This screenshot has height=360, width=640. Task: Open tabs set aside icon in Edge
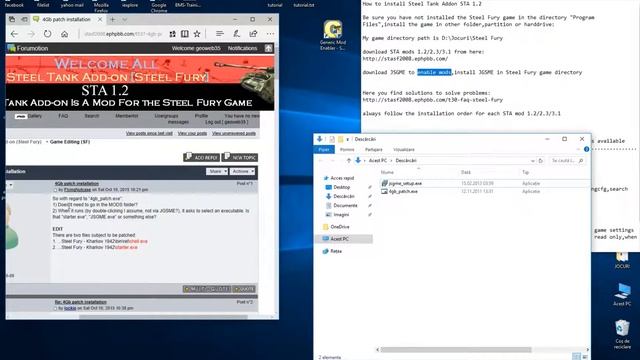12,19
